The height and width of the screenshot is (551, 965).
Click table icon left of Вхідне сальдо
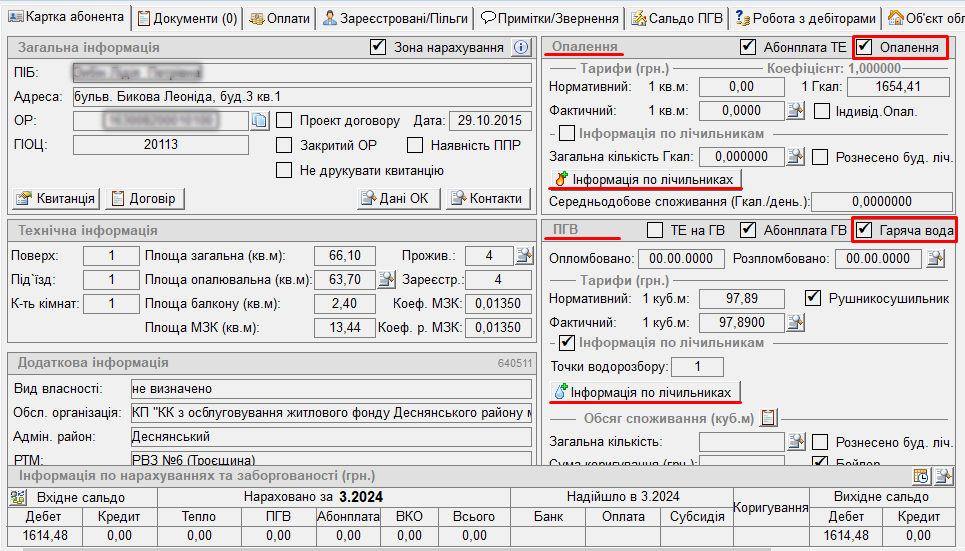point(18,497)
